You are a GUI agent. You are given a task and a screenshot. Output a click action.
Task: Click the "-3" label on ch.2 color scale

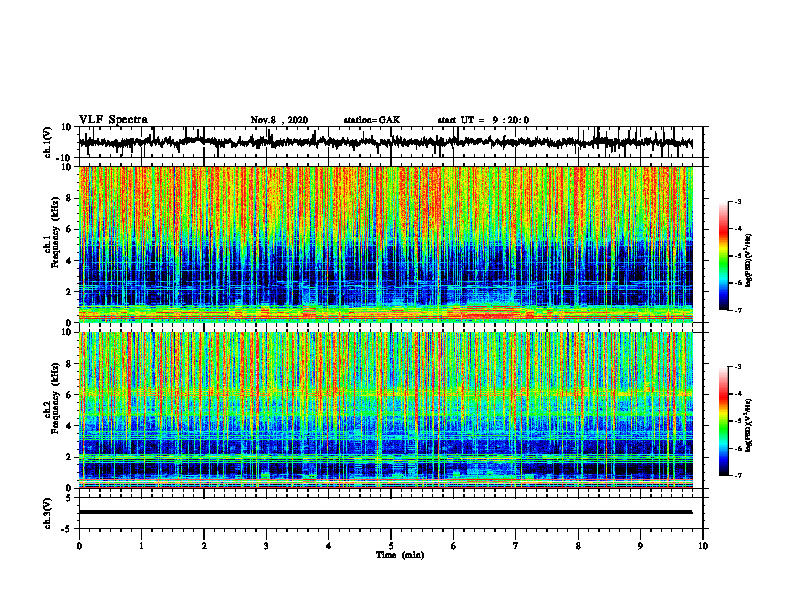pos(738,367)
